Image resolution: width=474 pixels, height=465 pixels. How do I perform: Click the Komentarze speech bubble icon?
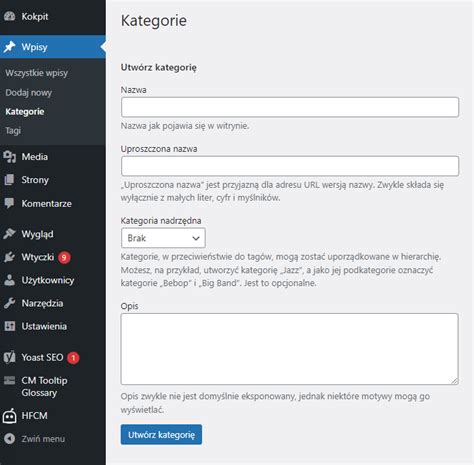pyautogui.click(x=10, y=203)
